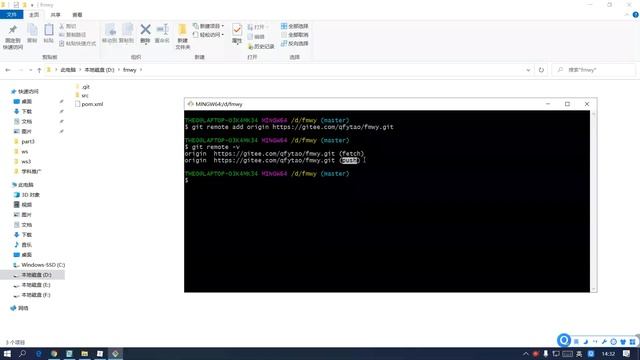Show hidden system tray icons chevron
This screenshot has height=360, width=640.
(525, 353)
